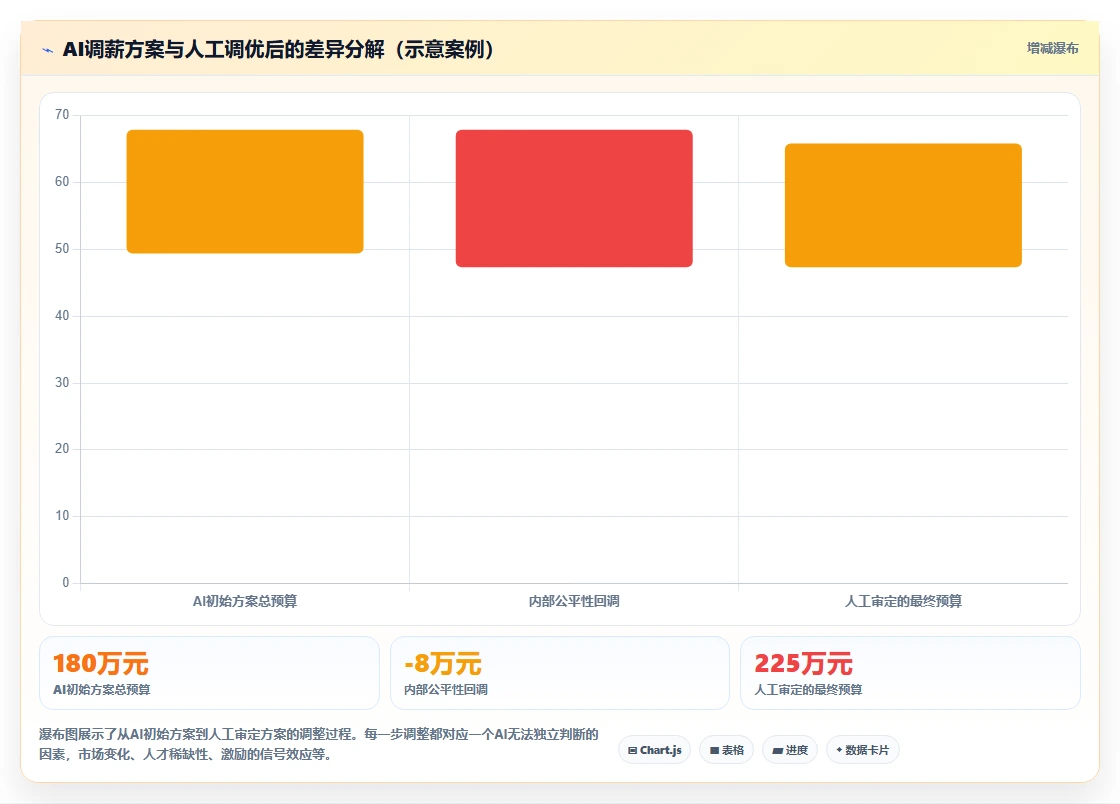
Task: Click the 增减瀑布 label in header
Action: point(1052,49)
